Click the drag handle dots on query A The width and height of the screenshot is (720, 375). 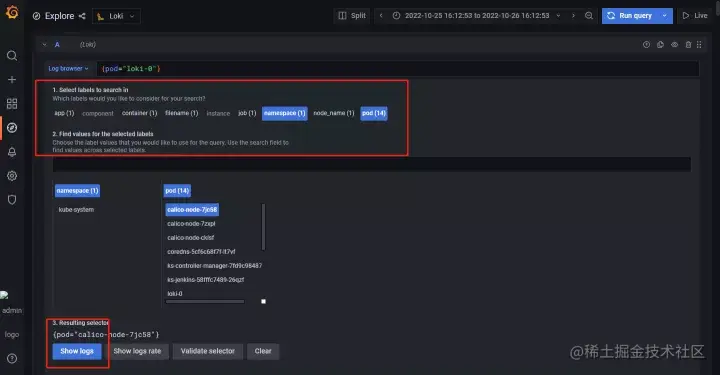pyautogui.click(x=699, y=45)
